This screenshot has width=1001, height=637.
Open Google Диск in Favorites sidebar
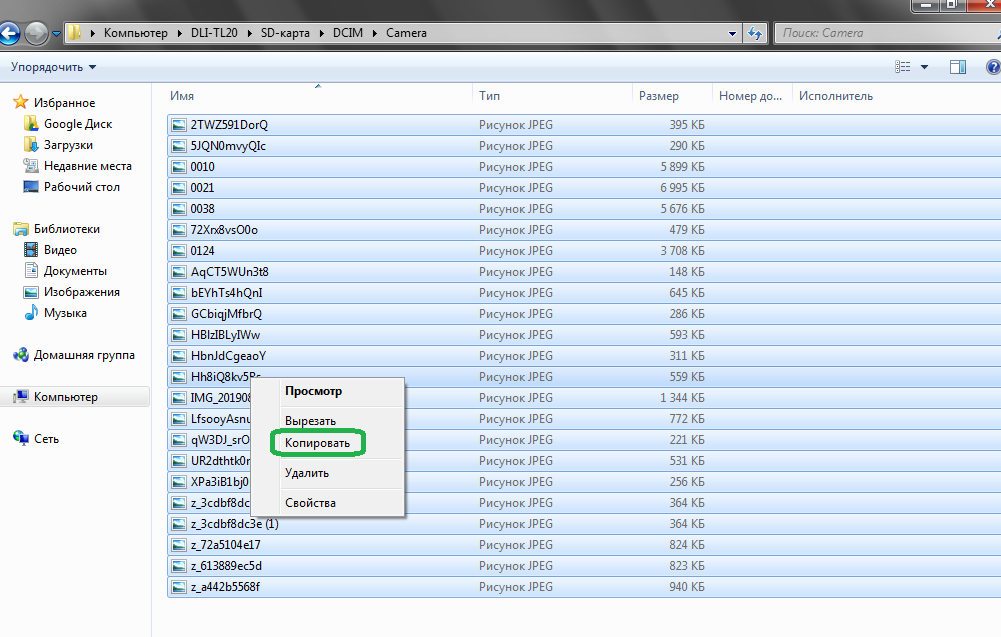[x=77, y=124]
